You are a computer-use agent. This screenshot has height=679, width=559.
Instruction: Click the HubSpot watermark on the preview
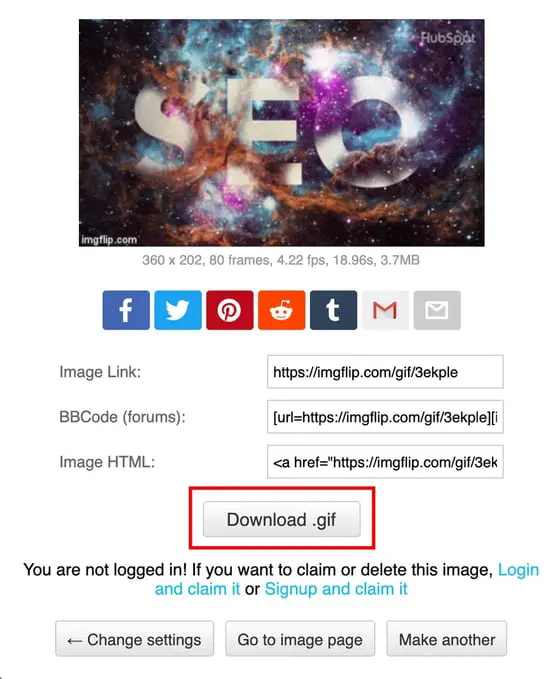pos(448,38)
